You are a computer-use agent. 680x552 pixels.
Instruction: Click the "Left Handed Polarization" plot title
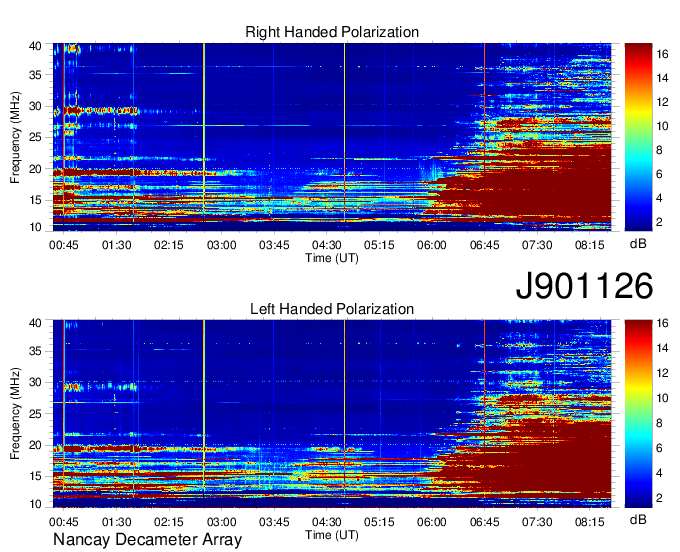332,309
